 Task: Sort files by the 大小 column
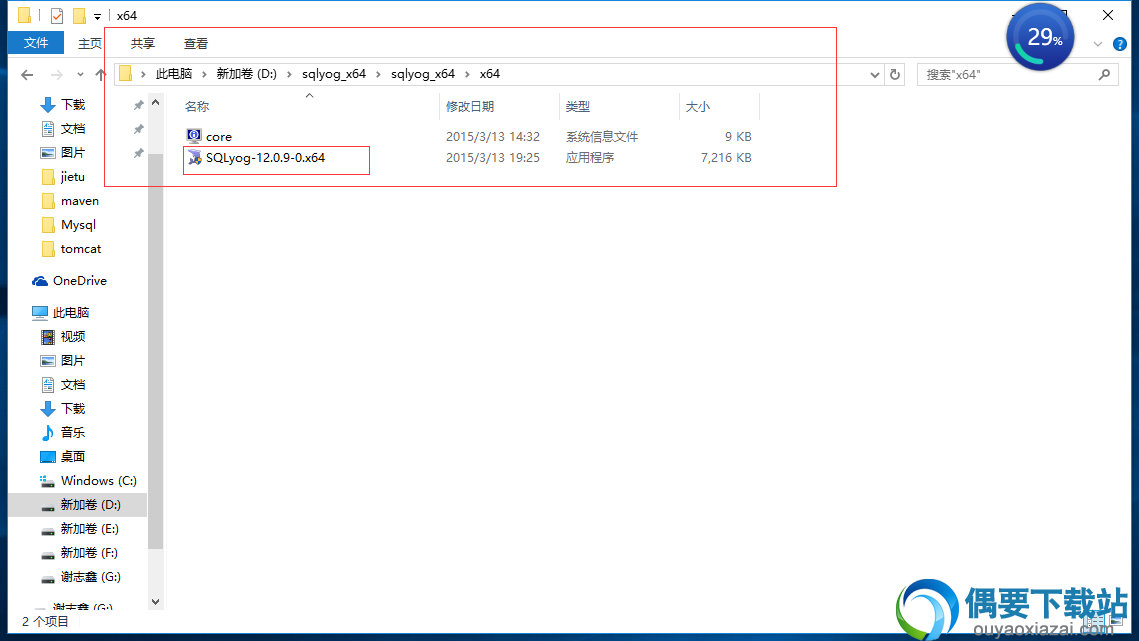(697, 107)
